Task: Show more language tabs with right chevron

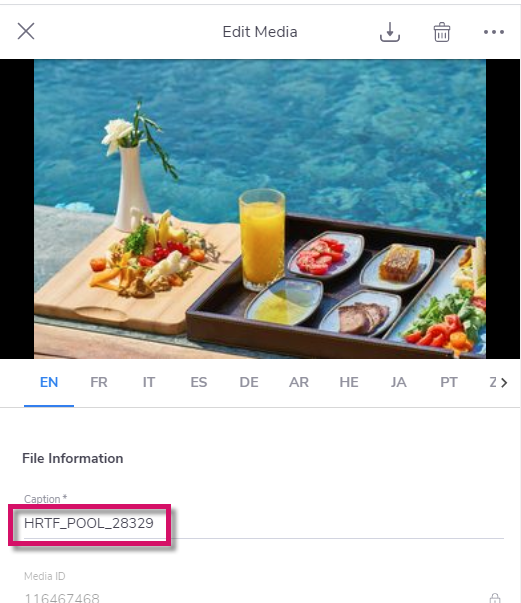Action: click(504, 382)
